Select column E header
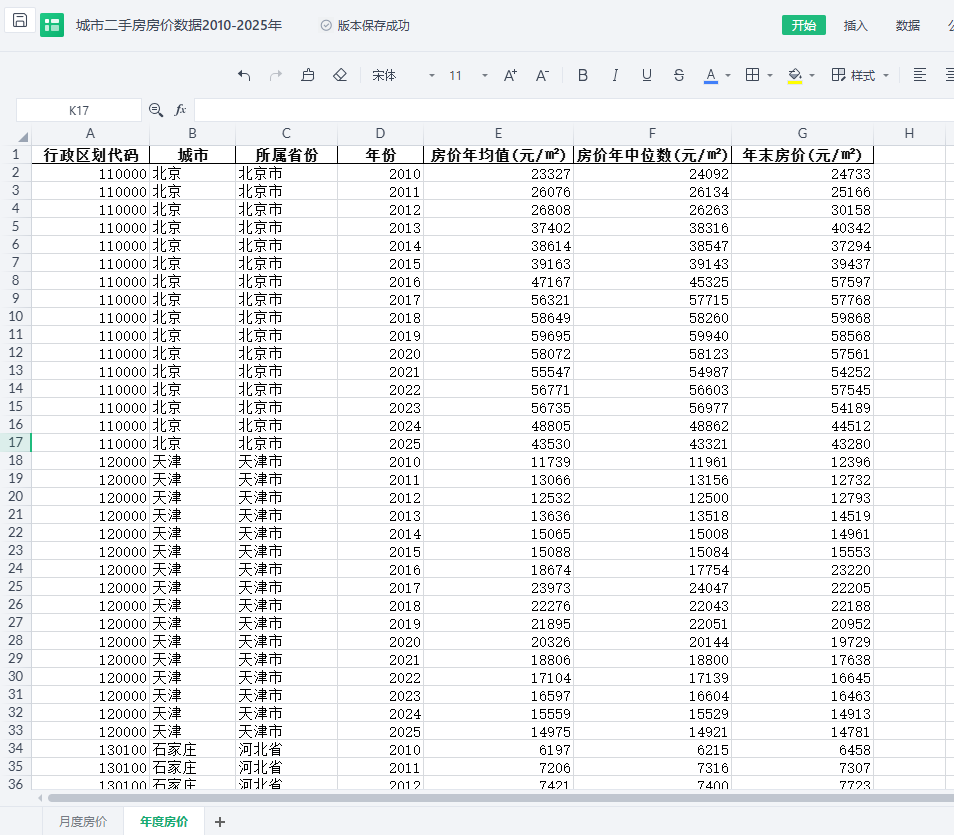Screen dimensions: 954x835 pyautogui.click(x=498, y=133)
